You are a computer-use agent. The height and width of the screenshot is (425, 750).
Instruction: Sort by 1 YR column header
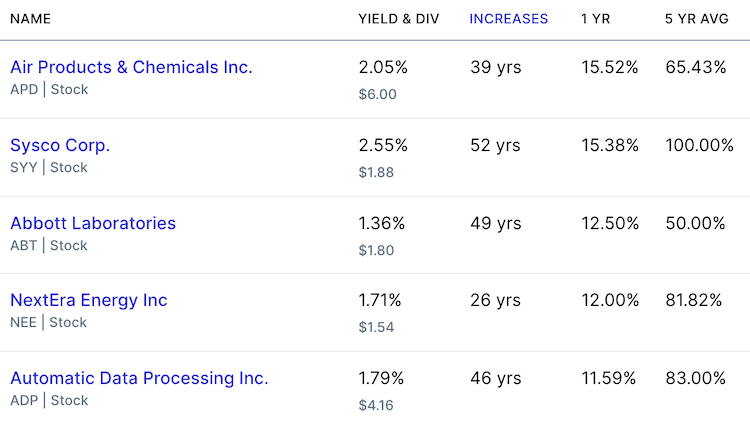tap(597, 19)
